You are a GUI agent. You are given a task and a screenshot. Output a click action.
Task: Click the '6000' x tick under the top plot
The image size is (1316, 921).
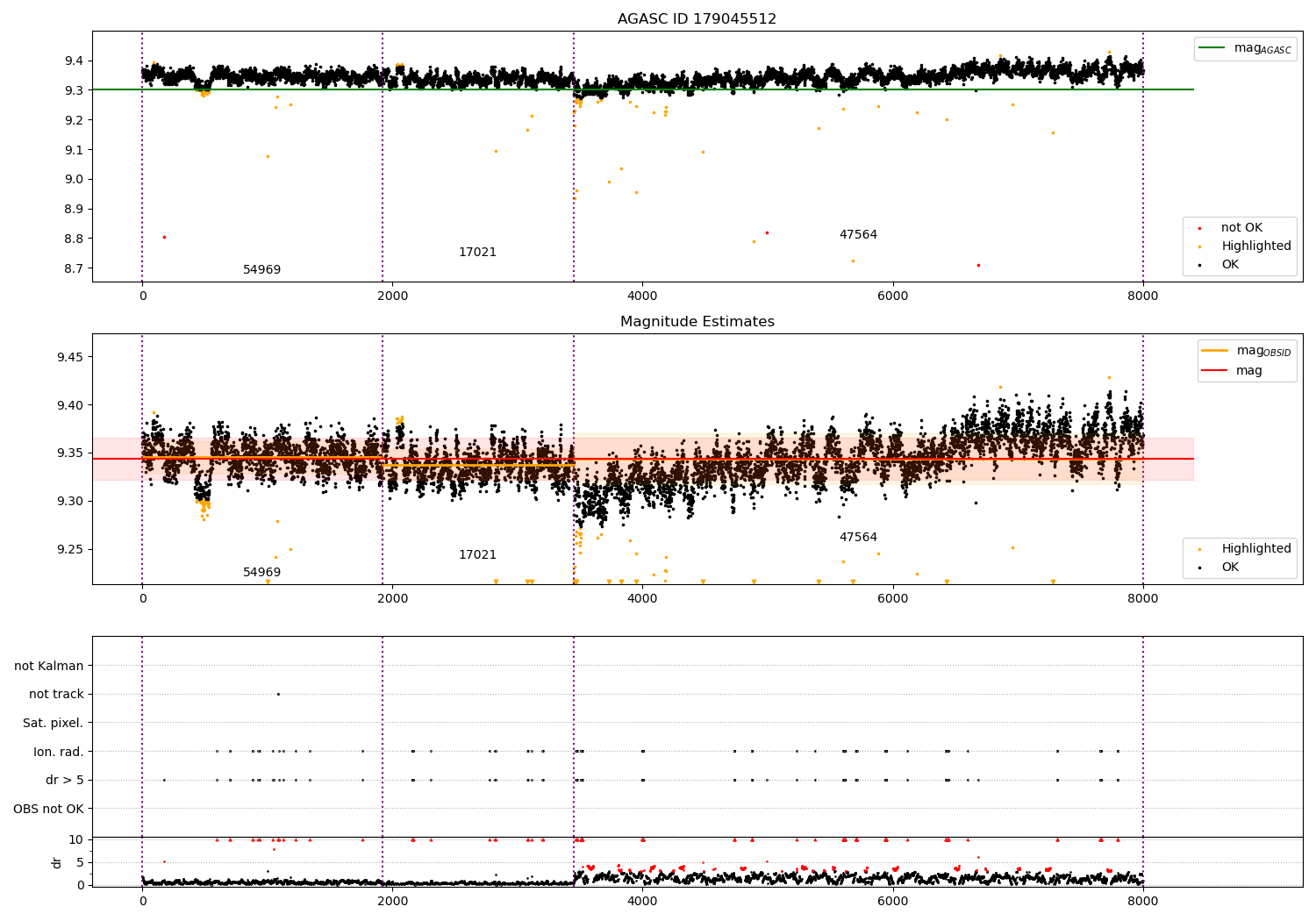(x=892, y=296)
